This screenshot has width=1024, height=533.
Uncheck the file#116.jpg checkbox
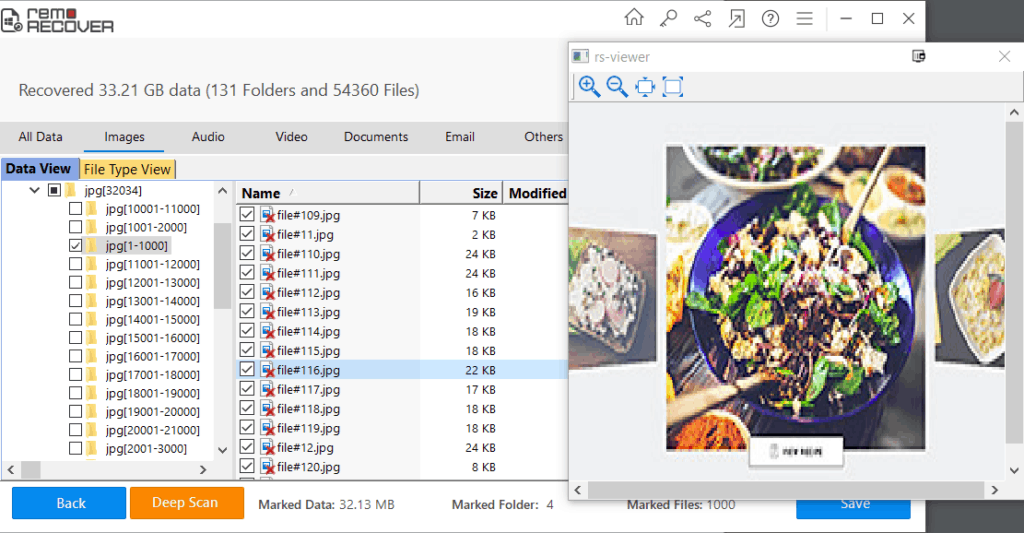point(247,370)
